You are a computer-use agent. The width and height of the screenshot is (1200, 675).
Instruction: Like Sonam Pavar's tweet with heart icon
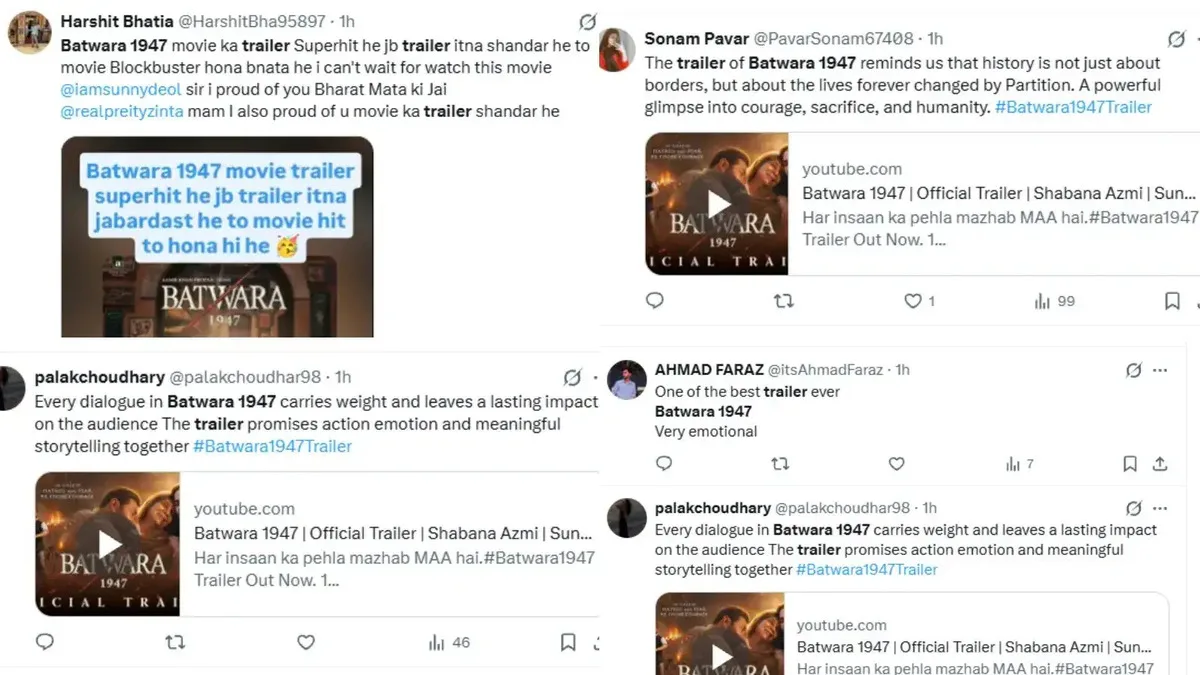click(x=912, y=300)
